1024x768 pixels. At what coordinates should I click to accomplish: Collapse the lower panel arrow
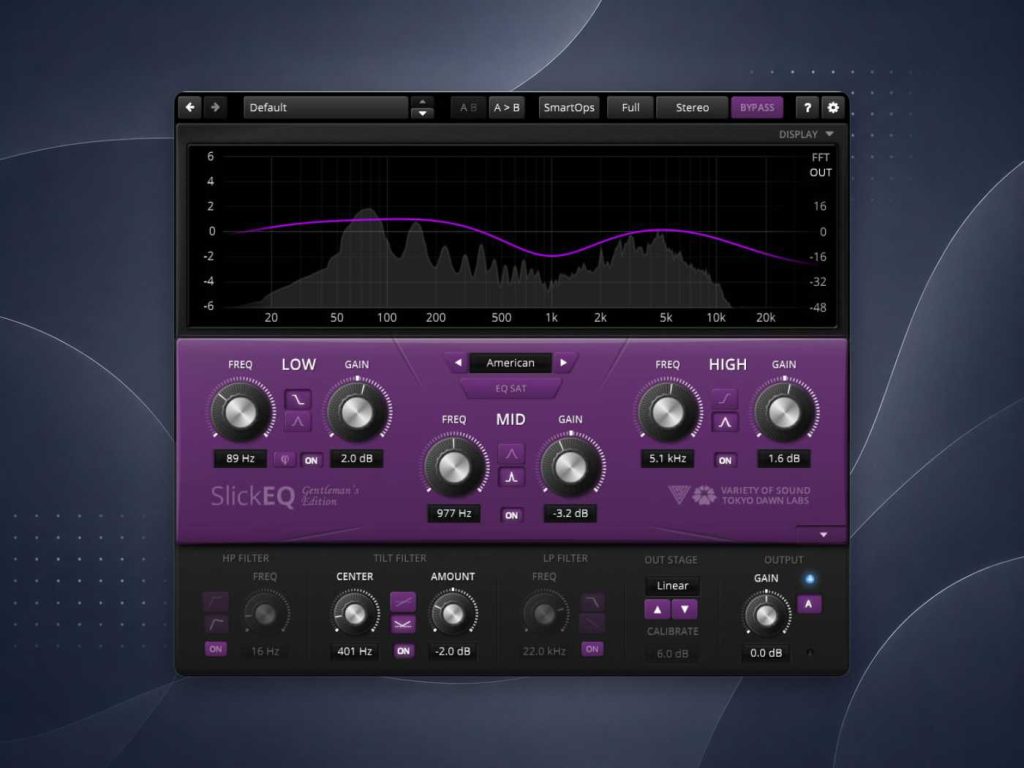[823, 535]
